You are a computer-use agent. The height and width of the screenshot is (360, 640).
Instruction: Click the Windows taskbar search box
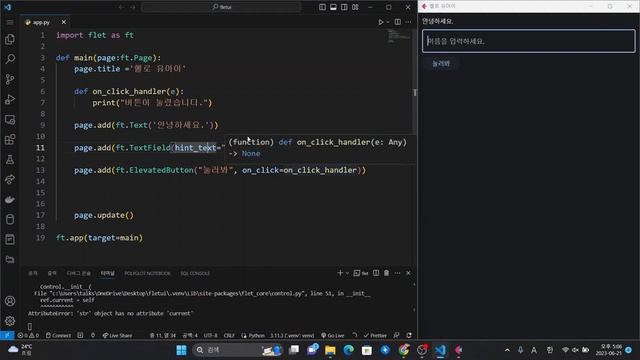[x=237, y=350]
